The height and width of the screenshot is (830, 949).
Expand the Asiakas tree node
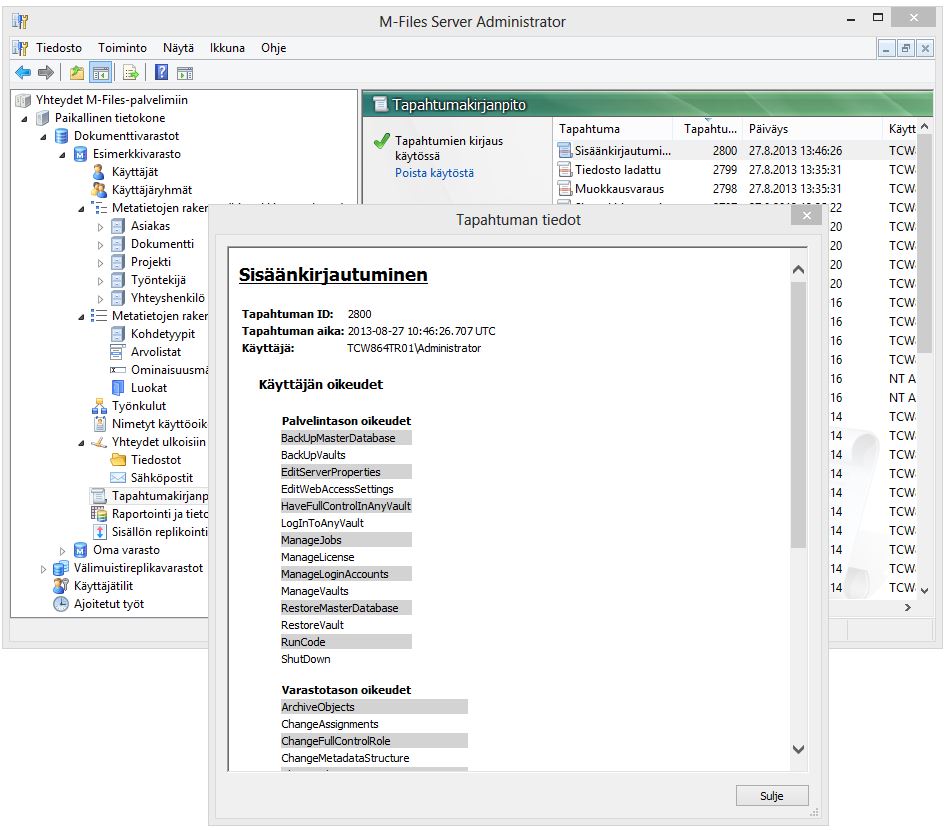[x=100, y=227]
